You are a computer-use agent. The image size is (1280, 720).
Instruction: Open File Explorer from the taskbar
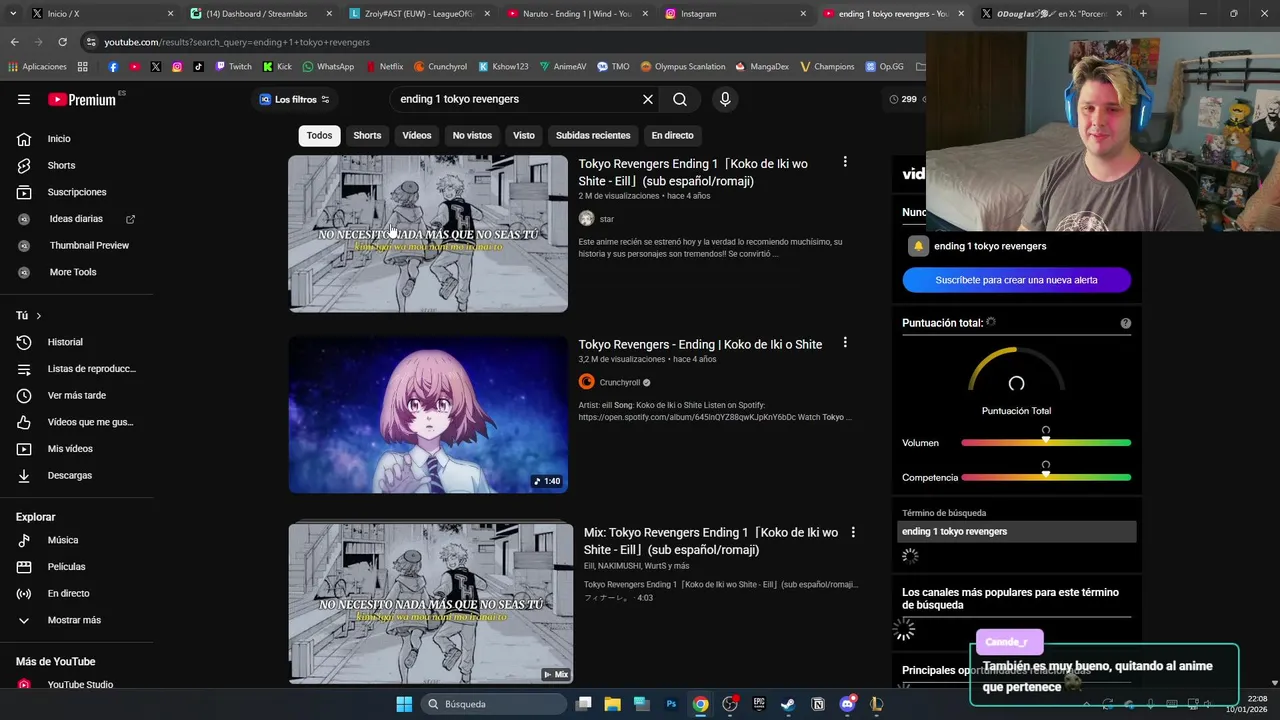pos(612,704)
